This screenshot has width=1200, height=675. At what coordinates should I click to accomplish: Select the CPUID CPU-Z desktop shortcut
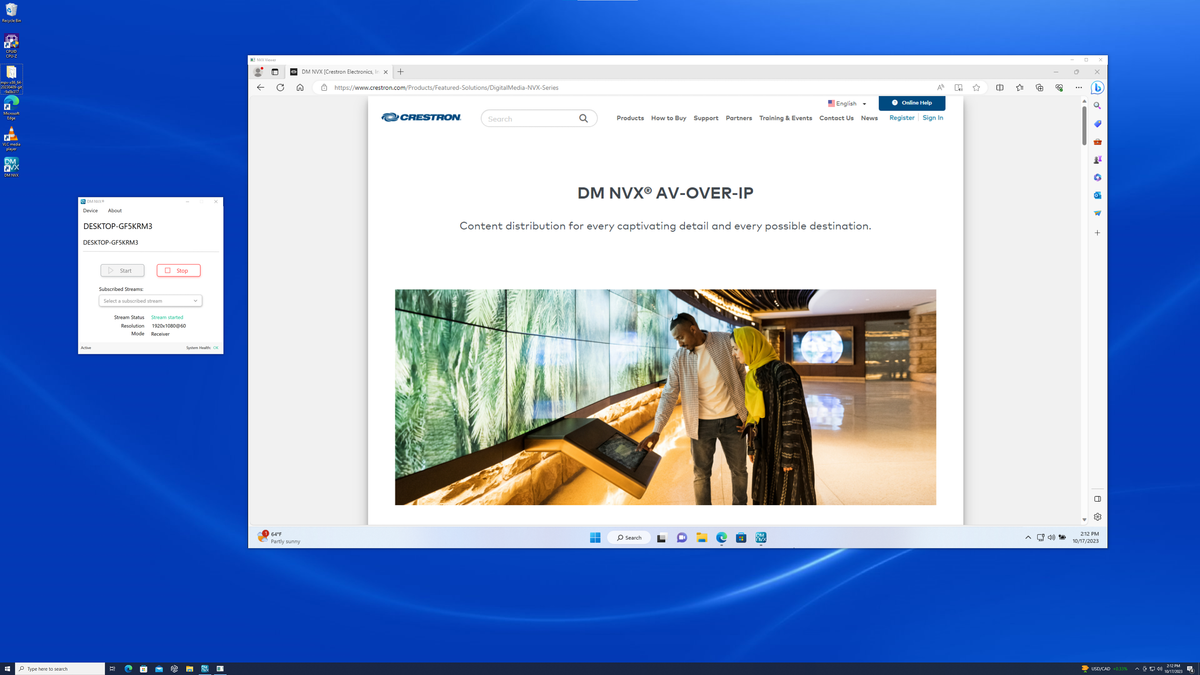pyautogui.click(x=11, y=46)
